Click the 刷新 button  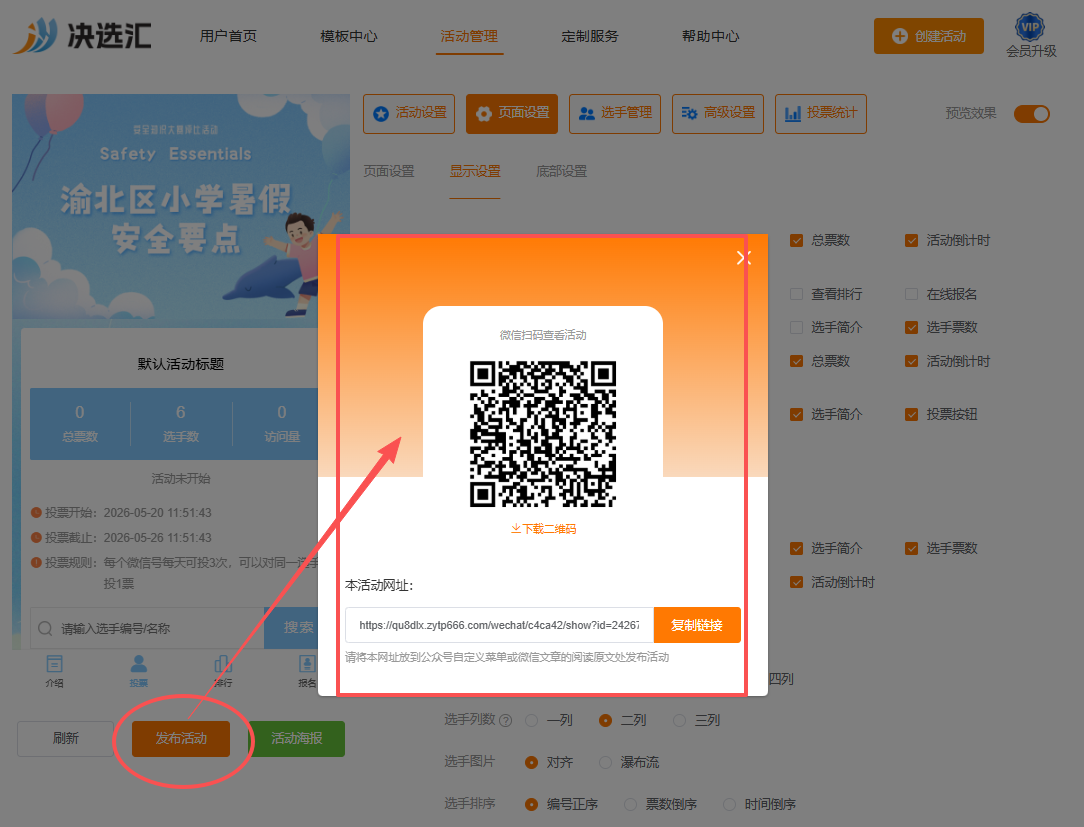tap(66, 738)
